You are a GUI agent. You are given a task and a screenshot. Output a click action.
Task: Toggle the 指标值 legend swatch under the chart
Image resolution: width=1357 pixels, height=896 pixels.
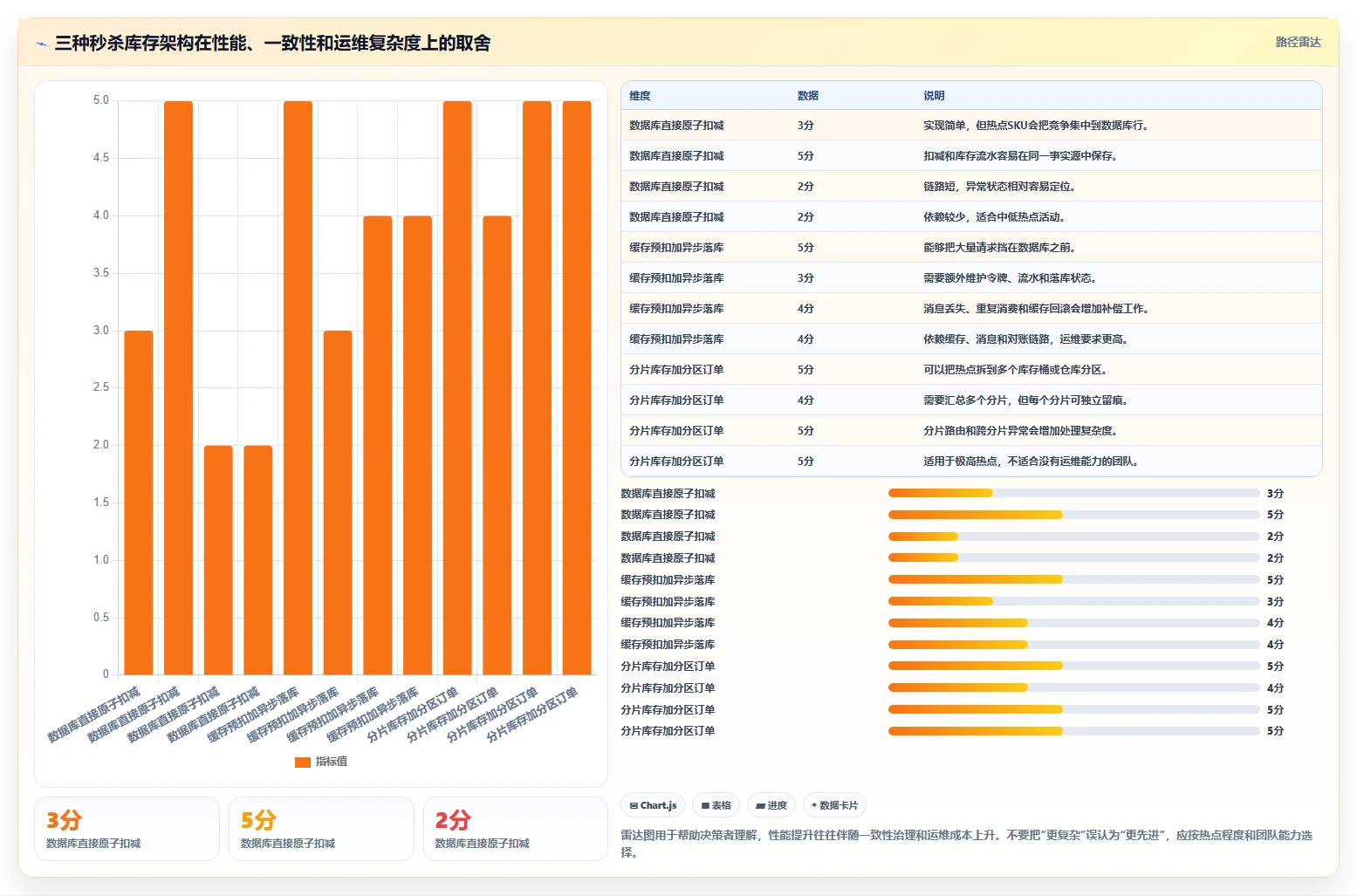tap(303, 762)
